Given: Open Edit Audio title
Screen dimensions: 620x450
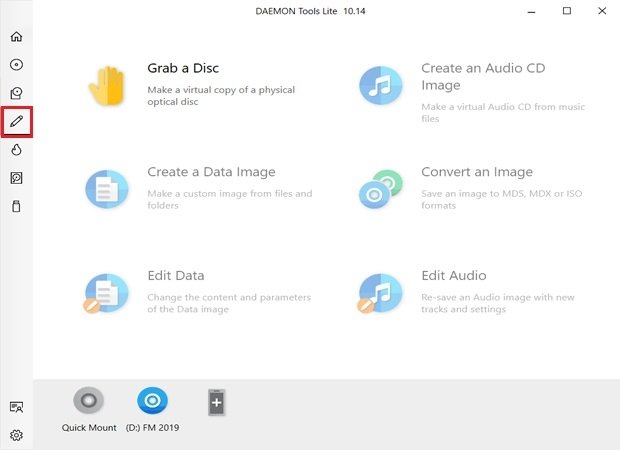Looking at the screenshot, I should 454,275.
